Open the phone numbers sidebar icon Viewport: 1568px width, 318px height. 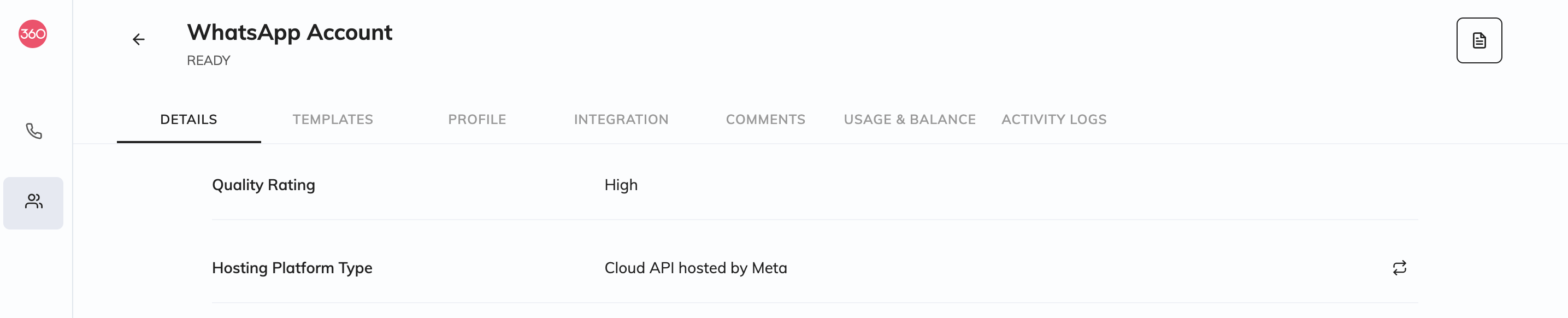[x=33, y=131]
